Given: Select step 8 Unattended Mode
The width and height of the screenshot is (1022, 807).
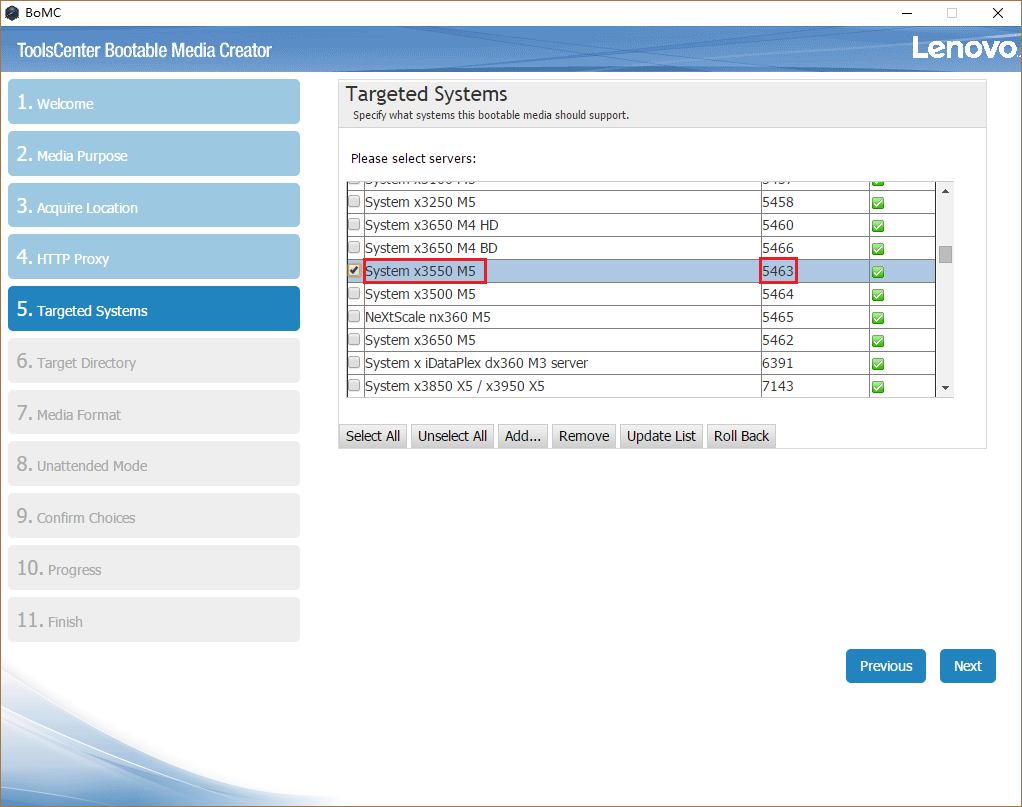Looking at the screenshot, I should point(154,463).
